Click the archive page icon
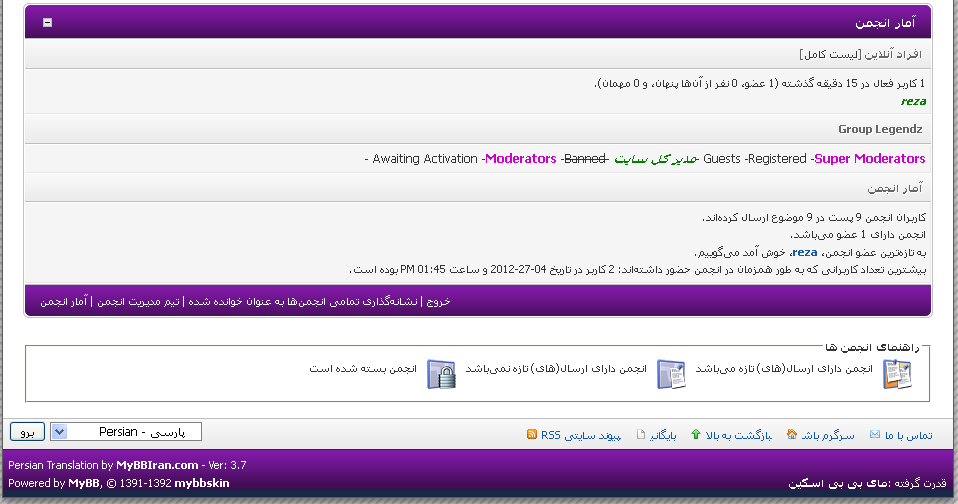This screenshot has width=958, height=504. [x=641, y=434]
